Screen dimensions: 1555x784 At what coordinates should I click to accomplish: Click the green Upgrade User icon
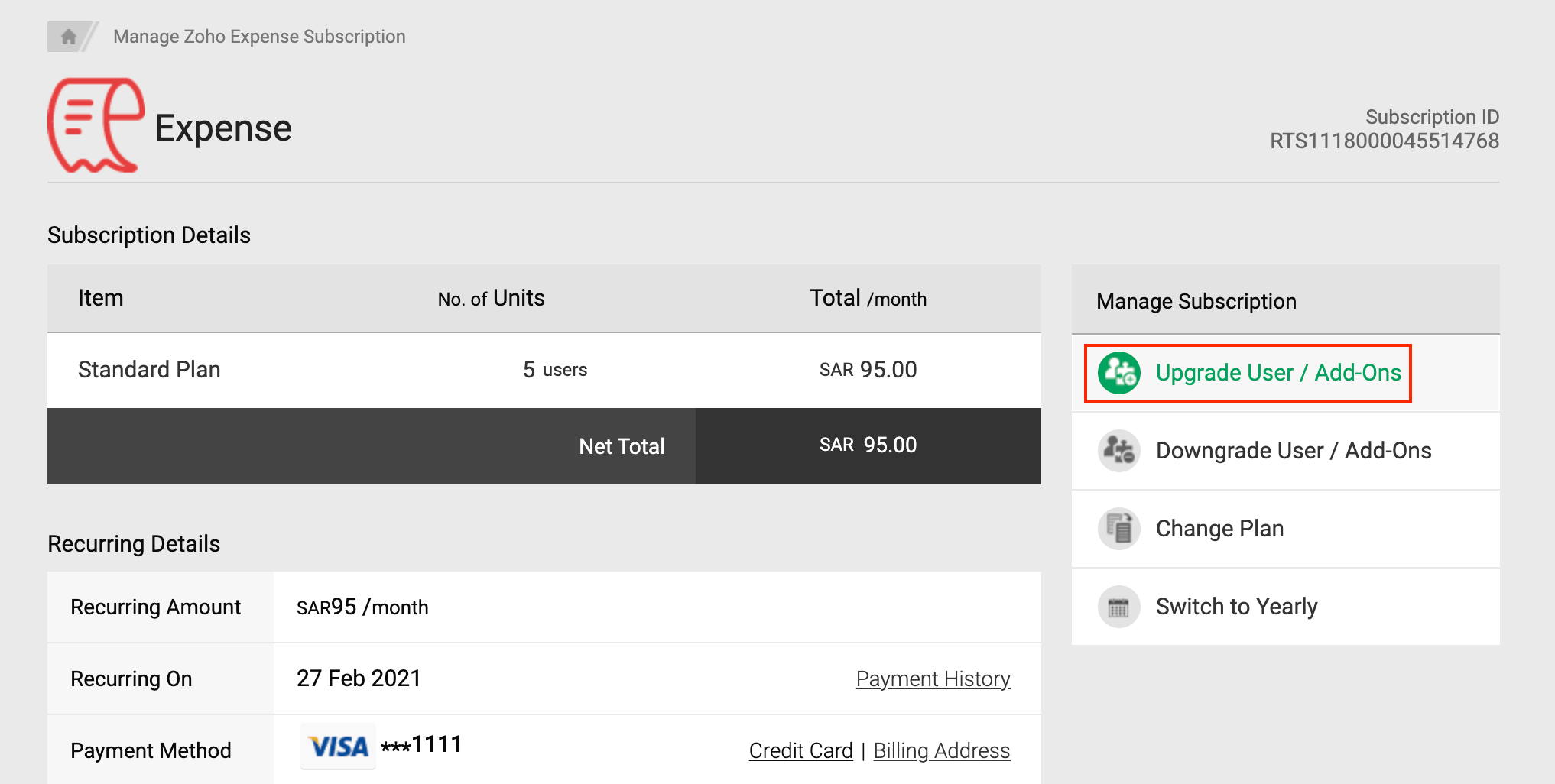tap(1118, 373)
